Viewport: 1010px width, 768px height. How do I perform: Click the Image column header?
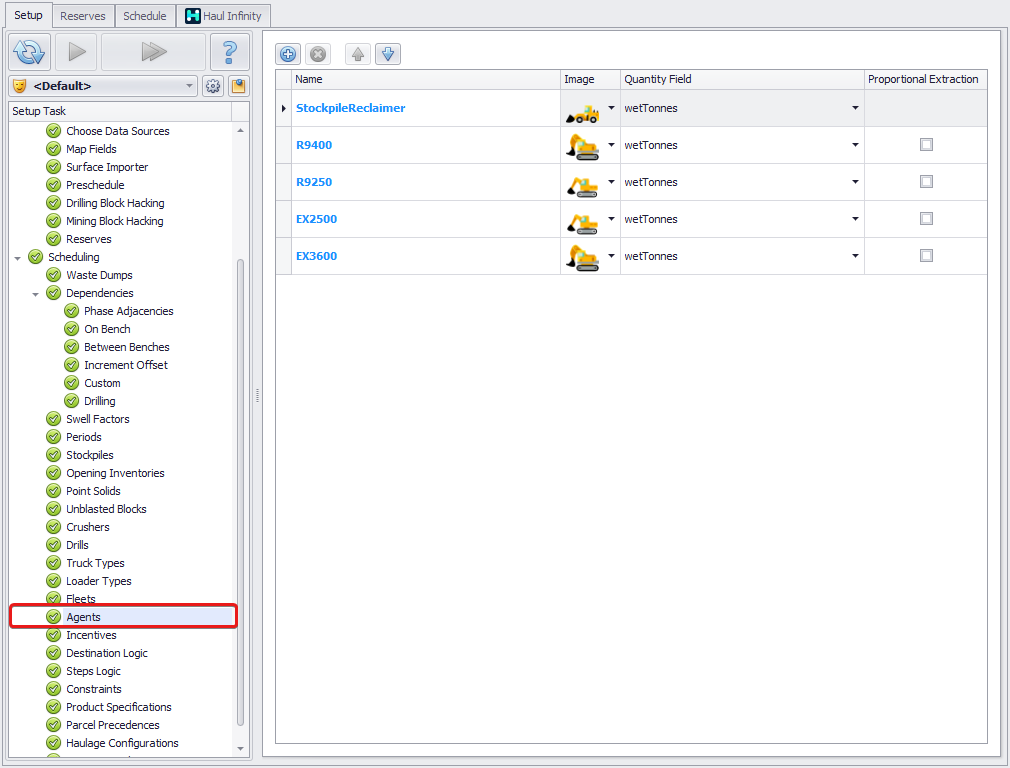point(590,79)
